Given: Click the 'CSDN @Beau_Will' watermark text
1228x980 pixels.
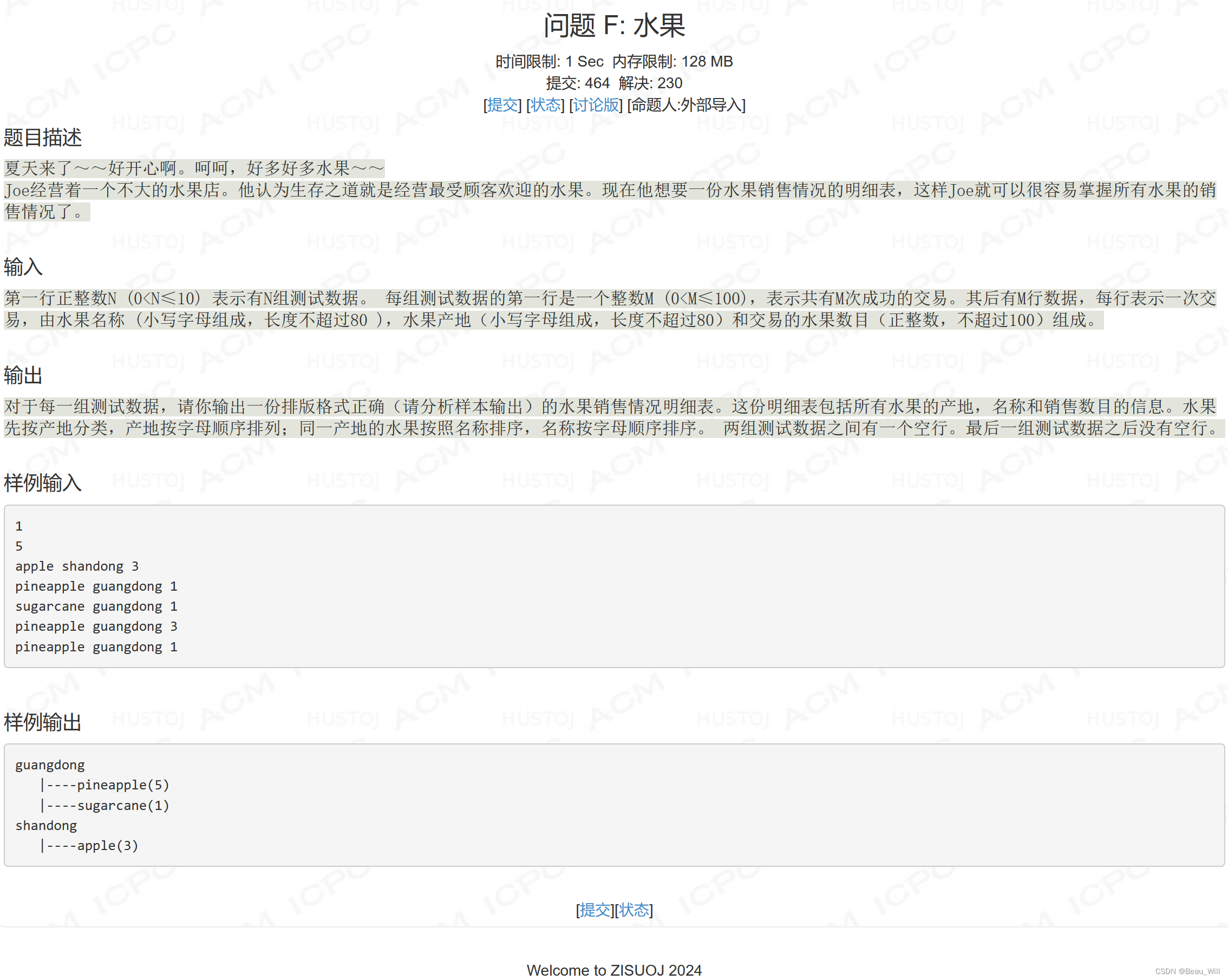Looking at the screenshot, I should [1187, 971].
